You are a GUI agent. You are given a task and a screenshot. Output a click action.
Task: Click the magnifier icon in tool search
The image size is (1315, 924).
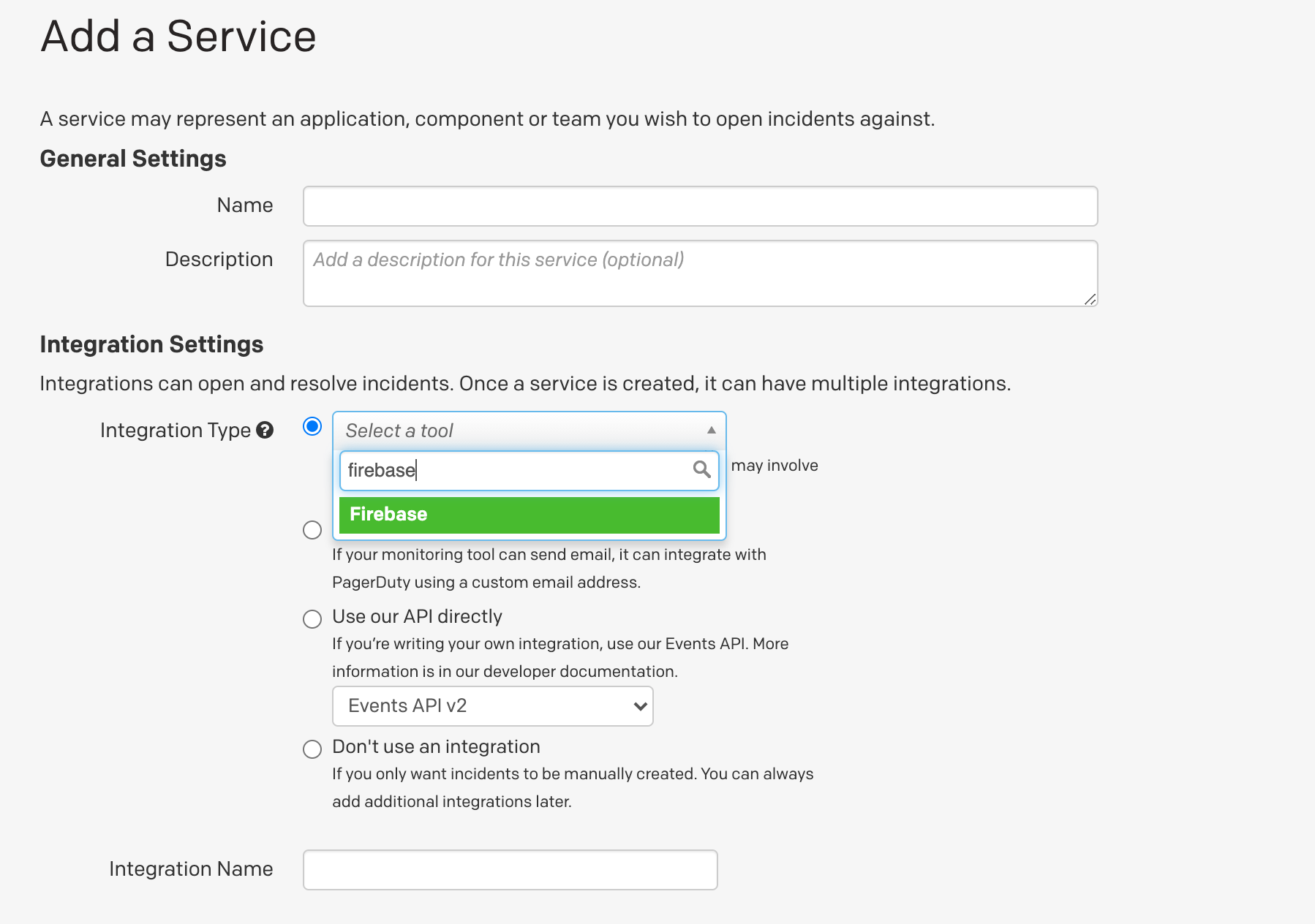[x=701, y=470]
